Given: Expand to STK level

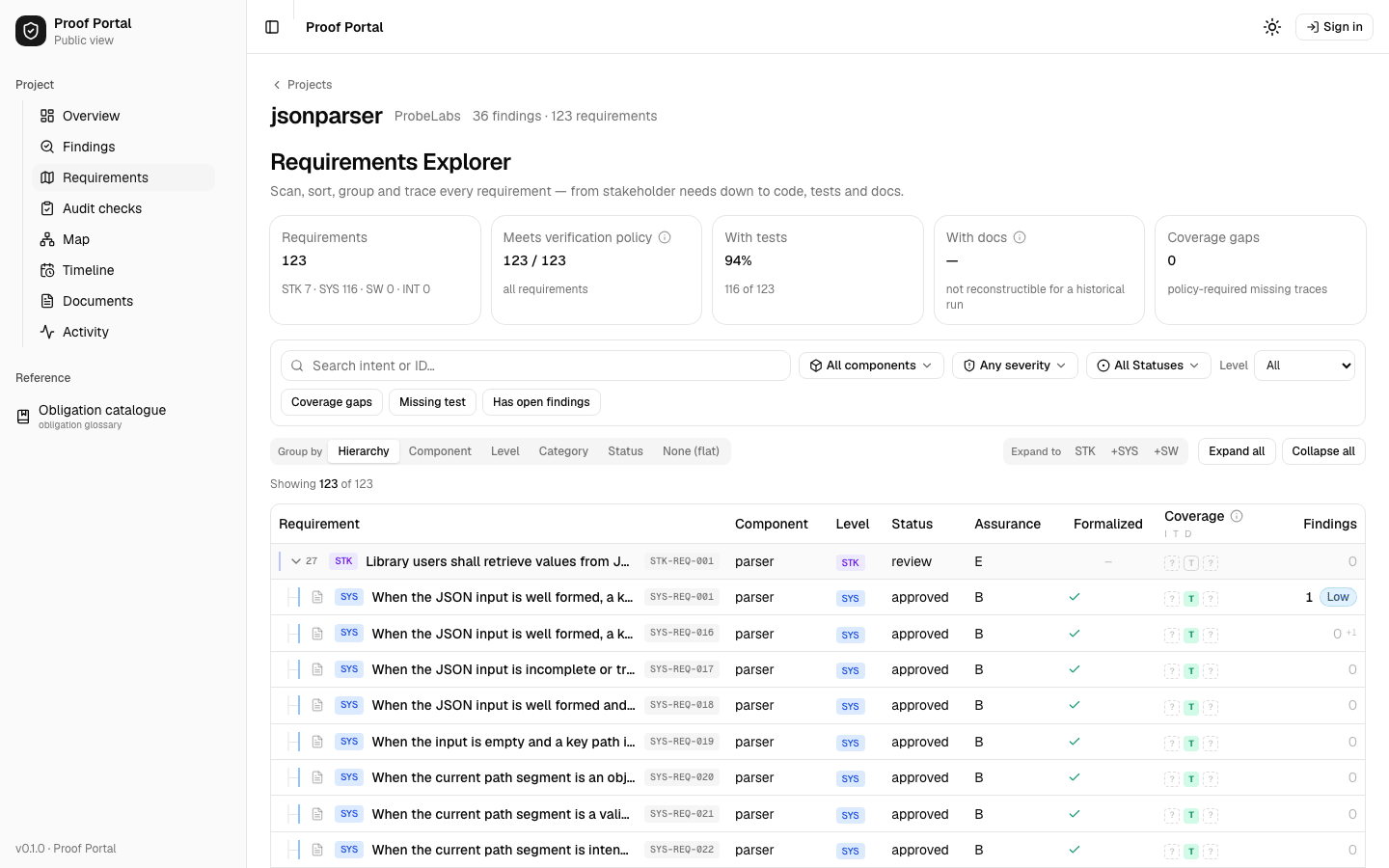Looking at the screenshot, I should tap(1085, 451).
